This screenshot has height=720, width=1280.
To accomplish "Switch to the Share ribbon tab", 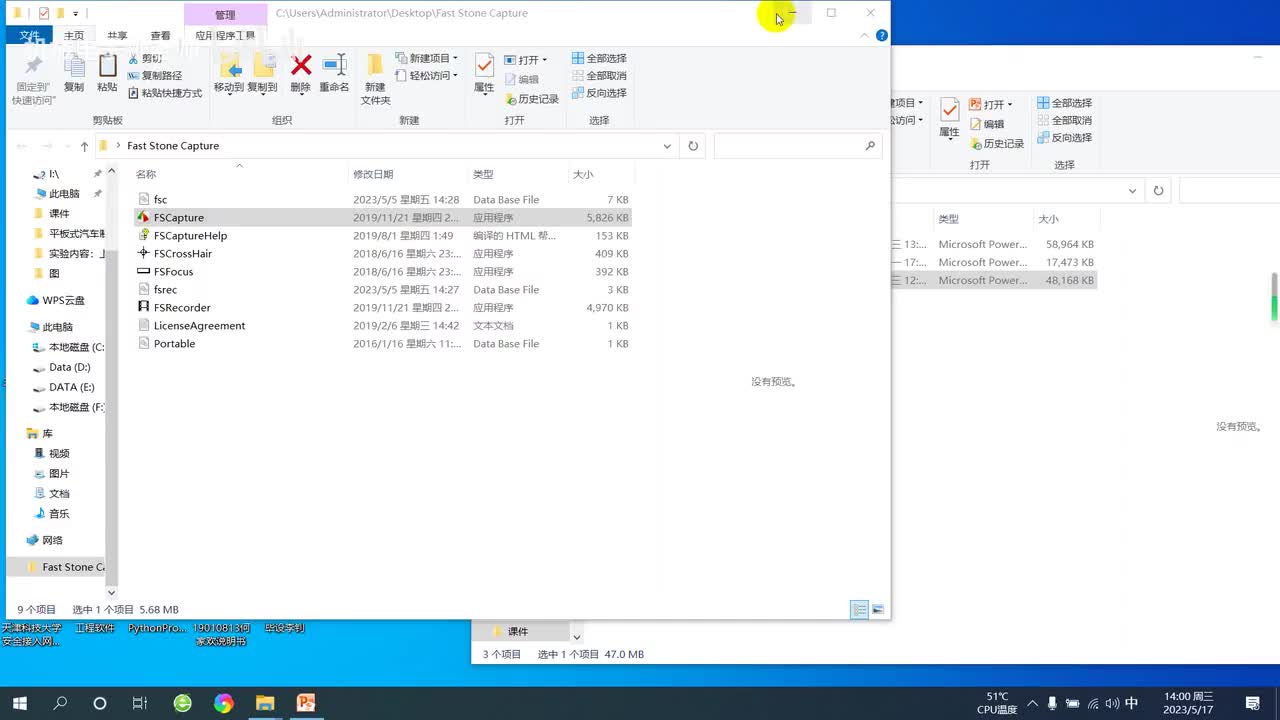I will click(117, 36).
